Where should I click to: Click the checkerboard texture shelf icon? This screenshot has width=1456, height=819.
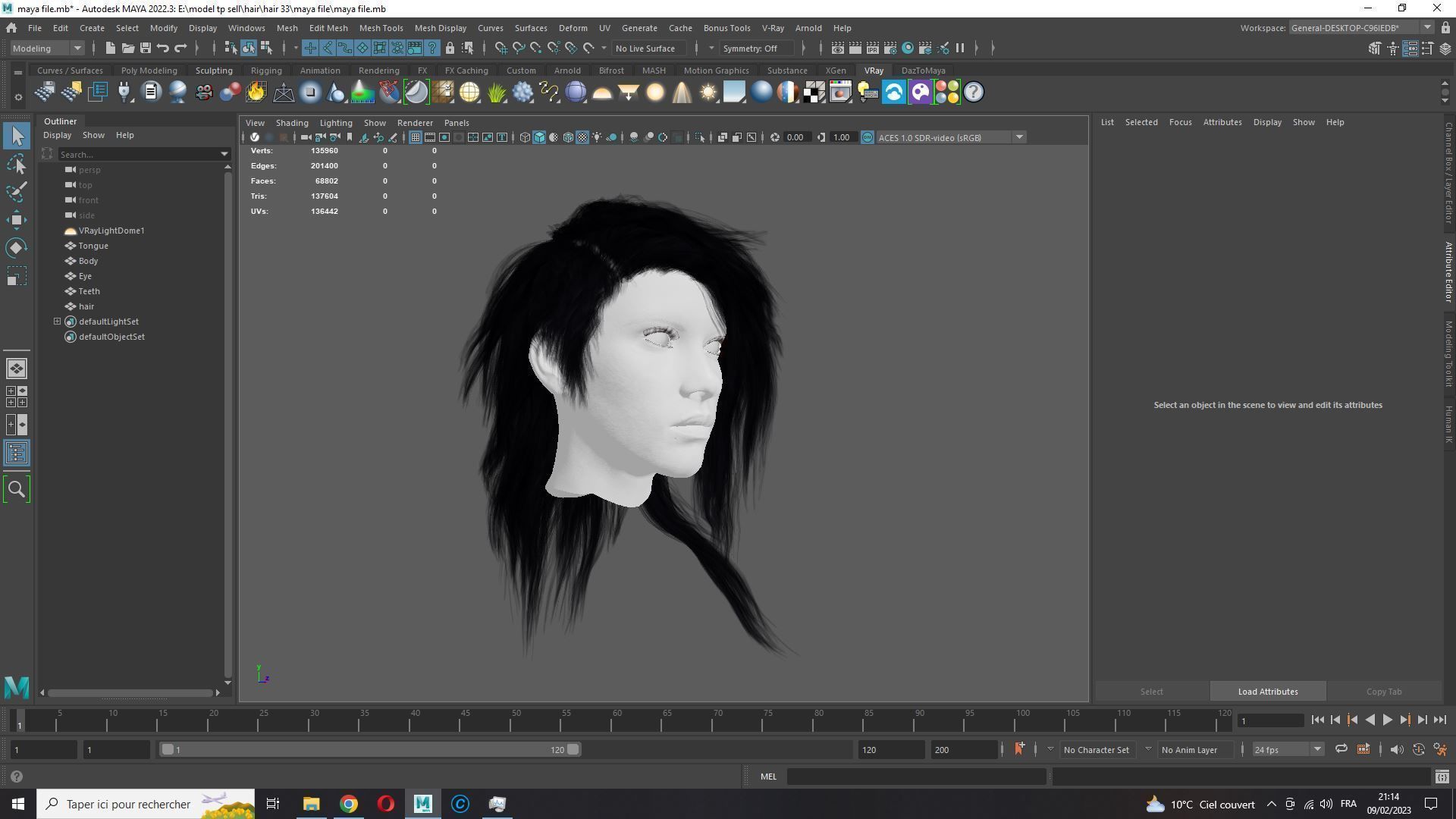click(x=814, y=93)
